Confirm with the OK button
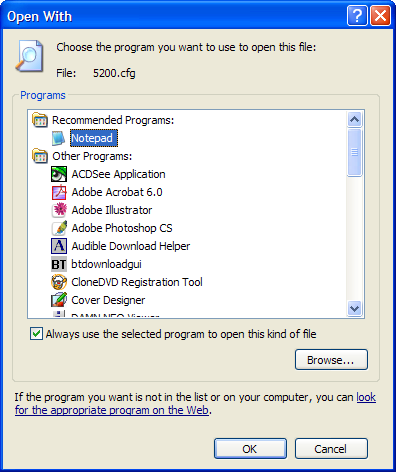This screenshot has width=396, height=472. tap(250, 449)
